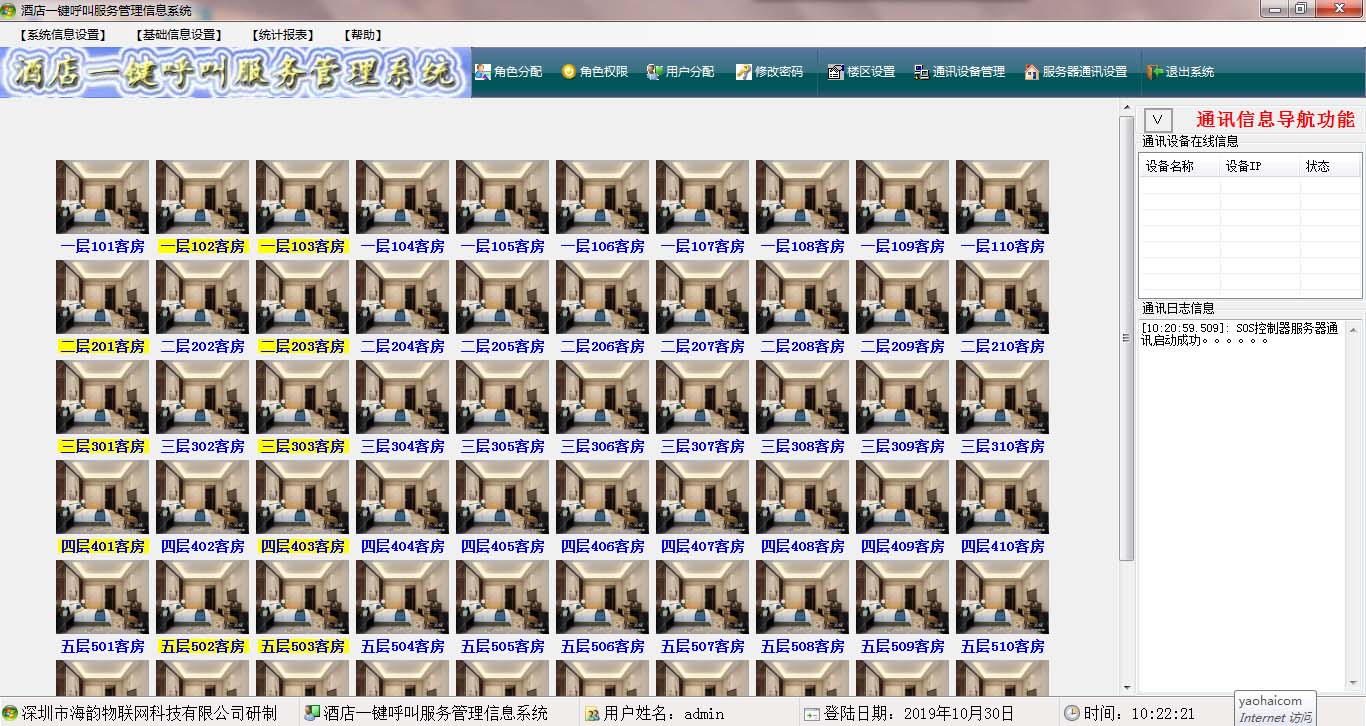The width and height of the screenshot is (1366, 726).
Task: Click the 退出系统 exit icon
Action: point(1155,72)
